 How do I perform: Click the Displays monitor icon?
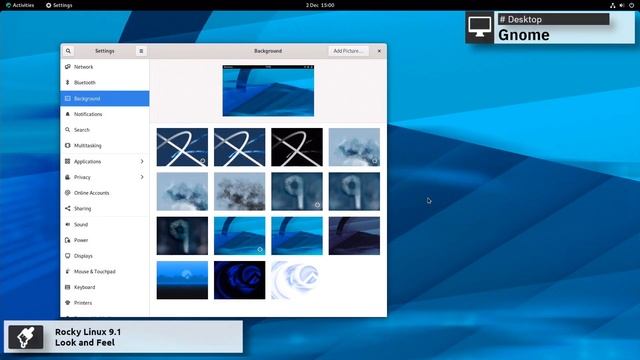coord(68,256)
